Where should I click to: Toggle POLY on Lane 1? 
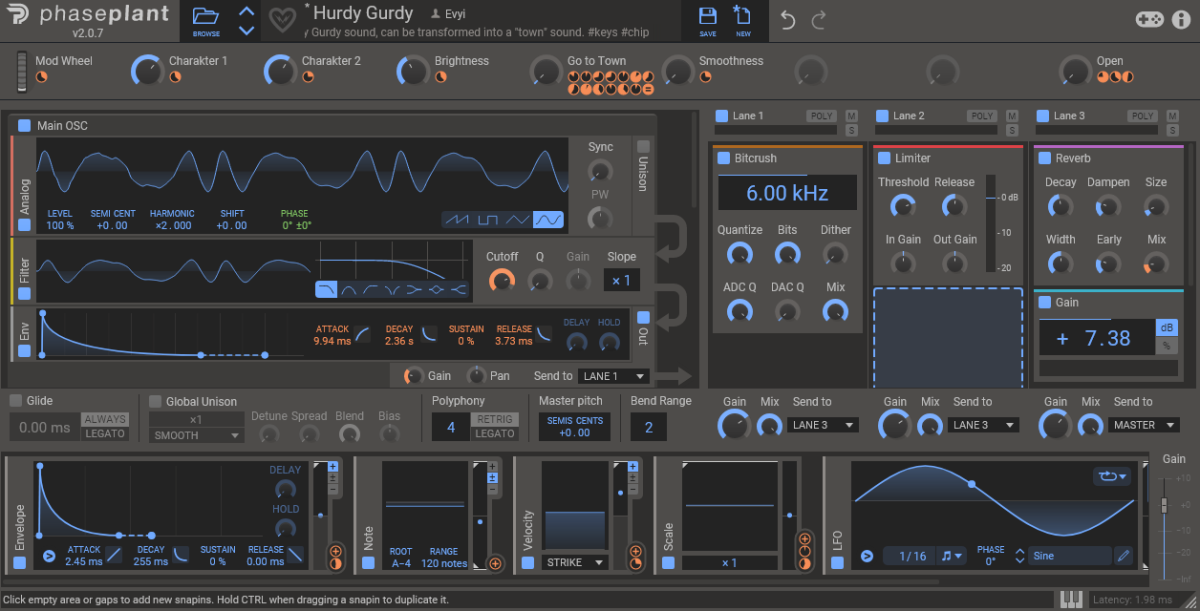[x=822, y=116]
